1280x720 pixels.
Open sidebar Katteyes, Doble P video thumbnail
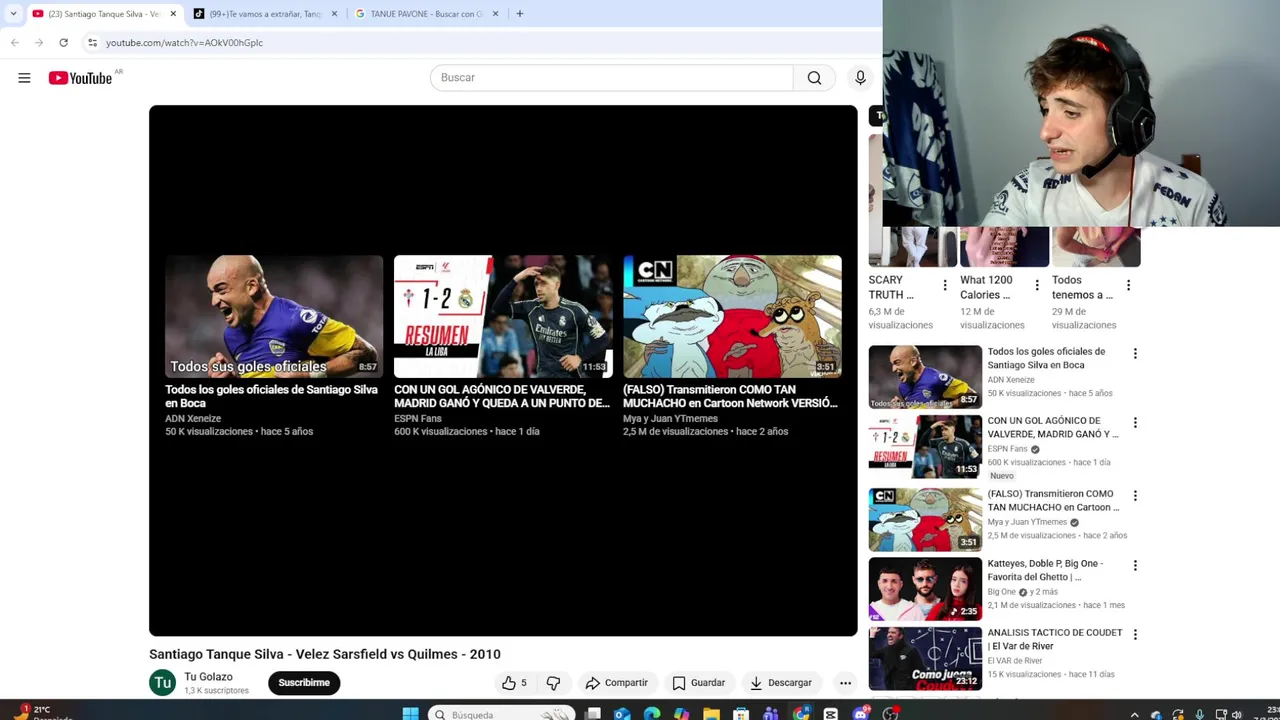pos(925,589)
